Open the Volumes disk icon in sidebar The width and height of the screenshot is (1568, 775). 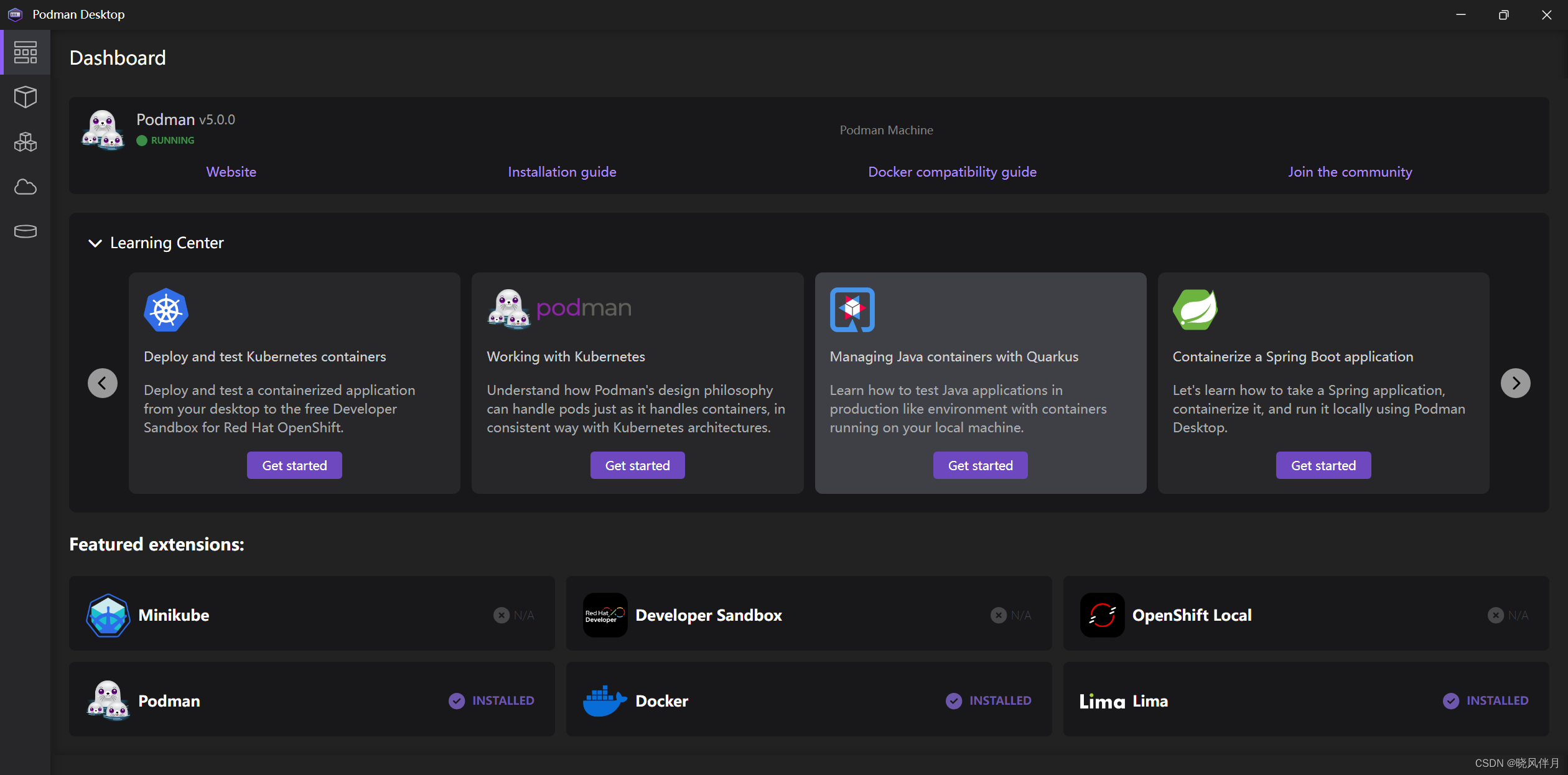pyautogui.click(x=26, y=231)
